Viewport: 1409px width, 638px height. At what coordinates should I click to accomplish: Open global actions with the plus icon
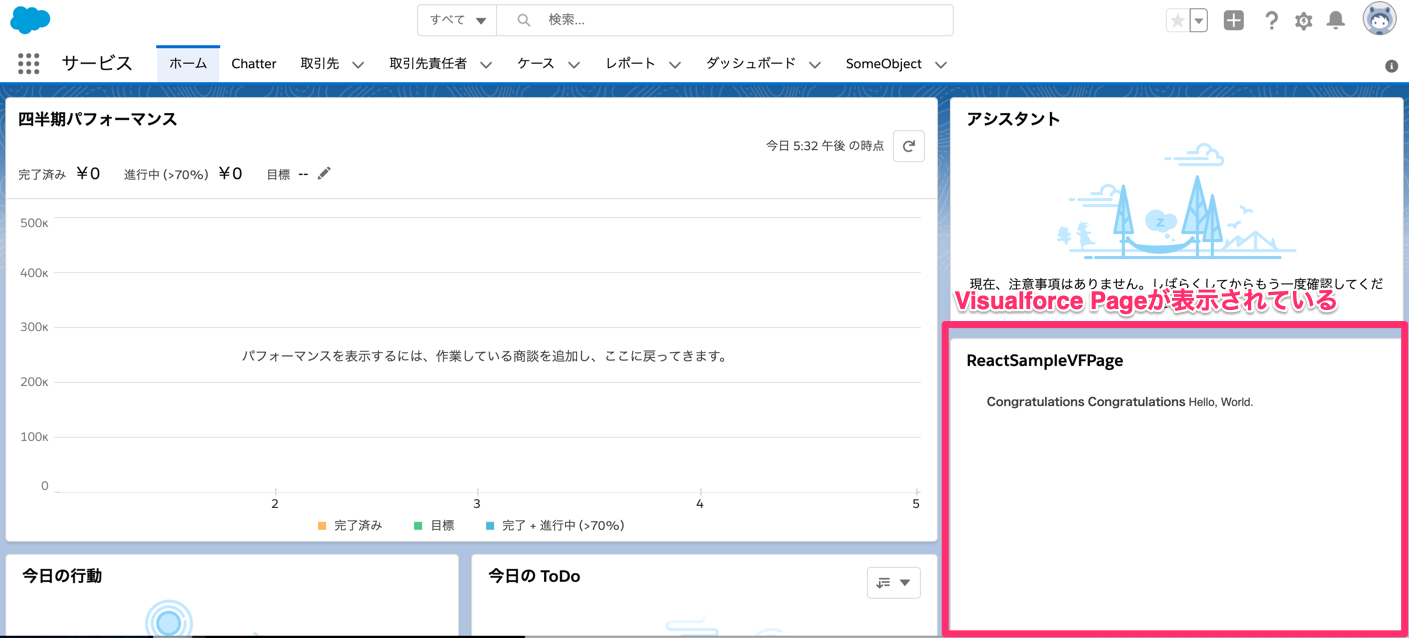[x=1233, y=19]
